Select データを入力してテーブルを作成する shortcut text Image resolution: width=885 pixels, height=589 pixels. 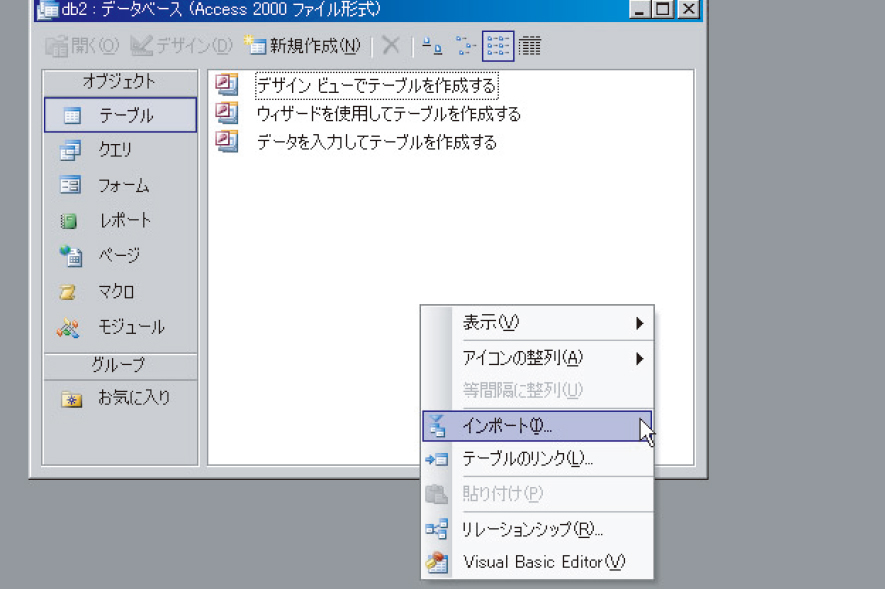click(376, 142)
